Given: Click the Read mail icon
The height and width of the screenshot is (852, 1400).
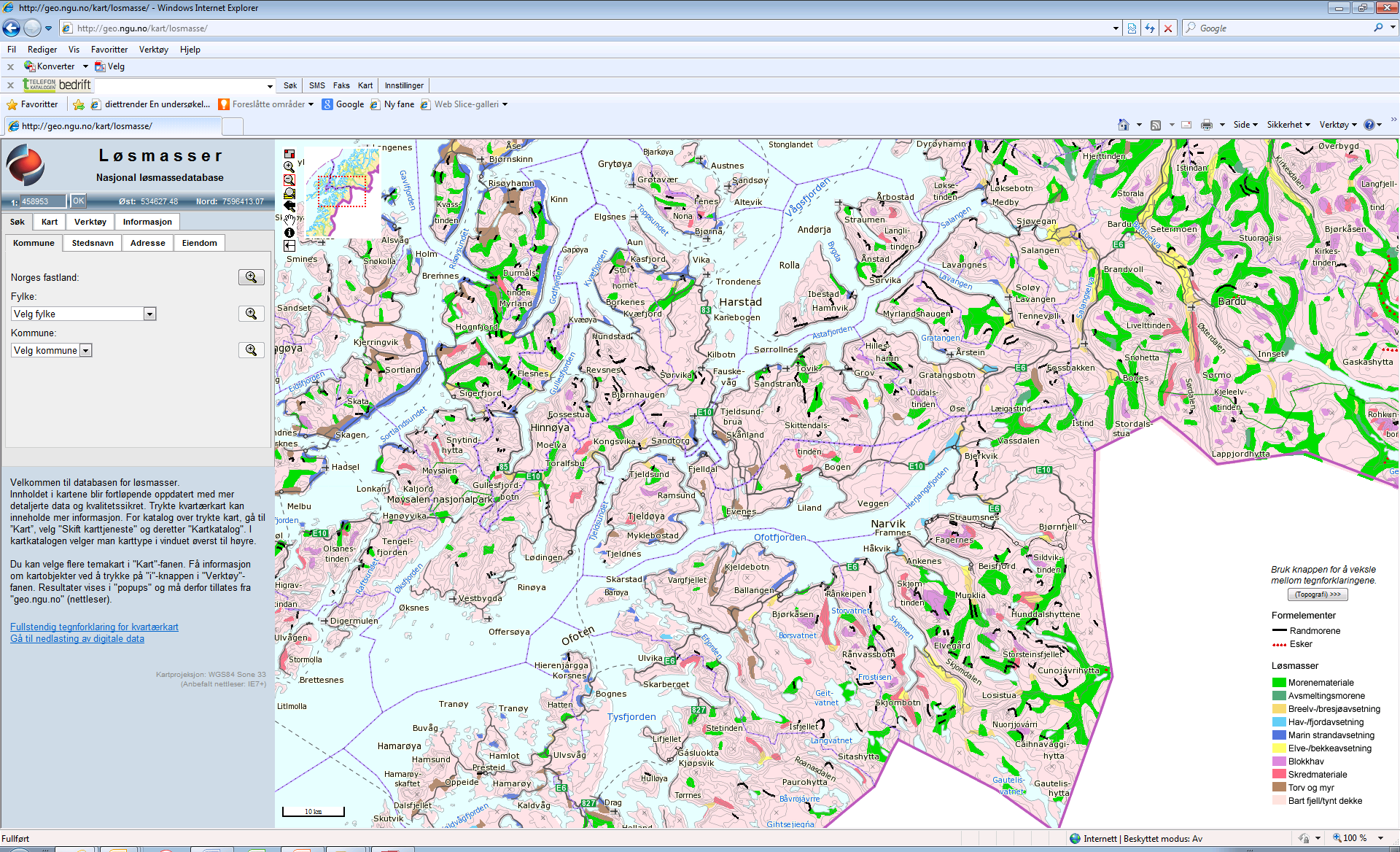Looking at the screenshot, I should tap(1186, 125).
